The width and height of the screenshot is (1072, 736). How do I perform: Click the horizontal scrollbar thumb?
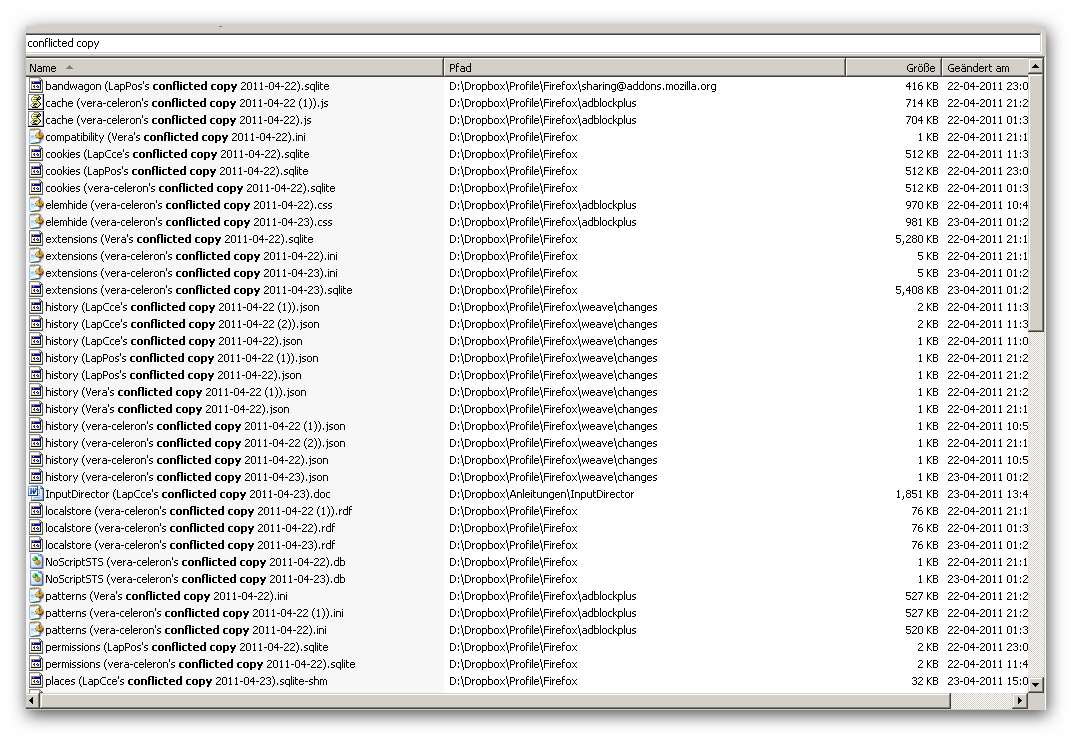coord(495,700)
